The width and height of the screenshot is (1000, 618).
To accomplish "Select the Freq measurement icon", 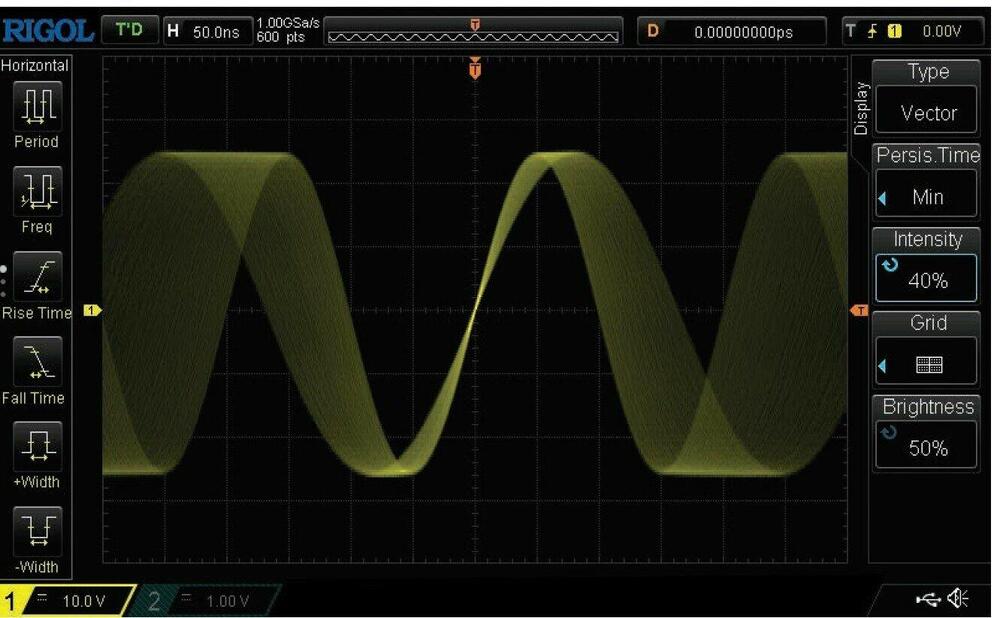I will [36, 189].
